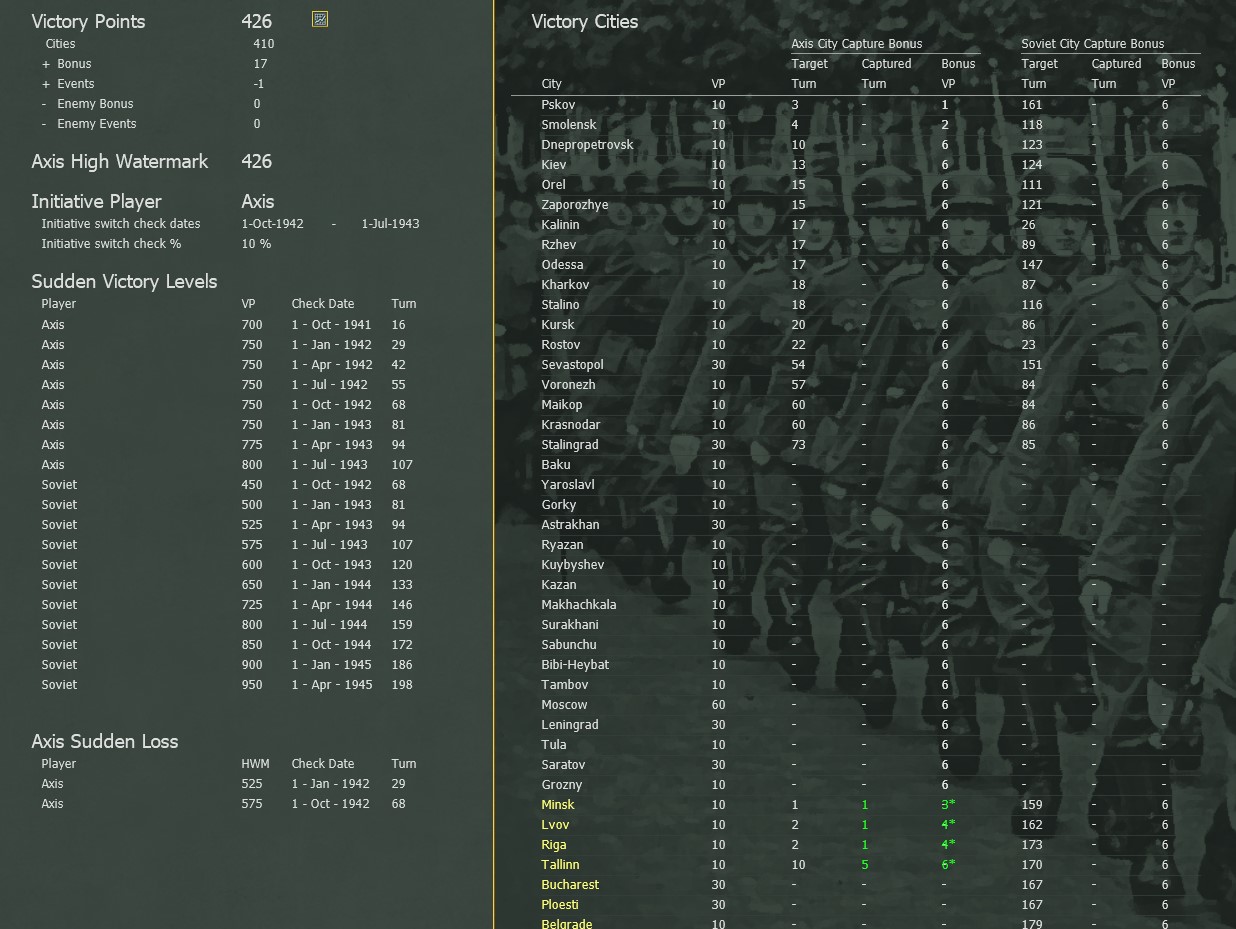This screenshot has height=929, width=1236.
Task: Click the VP column header
Action: (x=718, y=84)
